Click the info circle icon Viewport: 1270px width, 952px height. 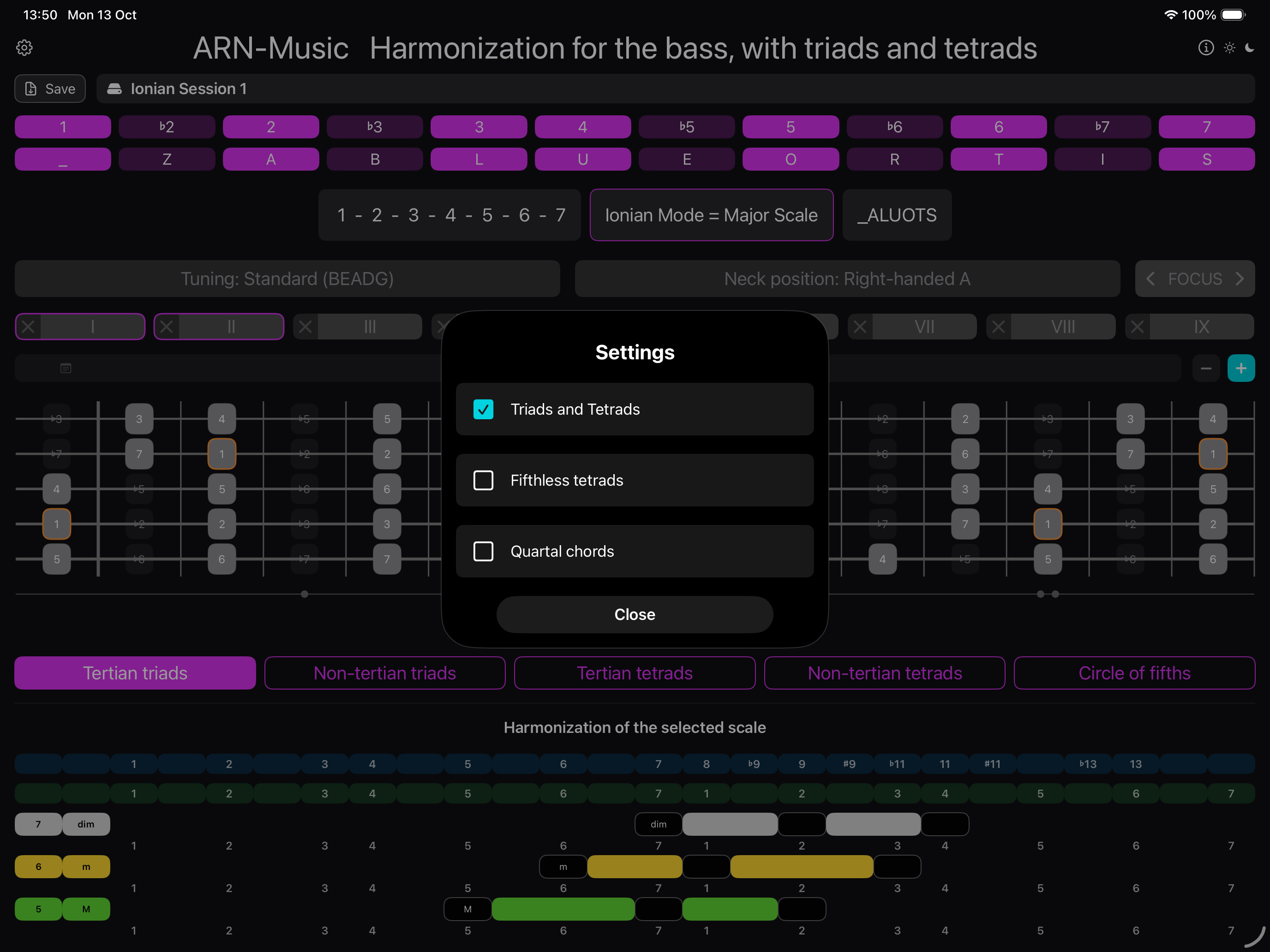(x=1206, y=48)
